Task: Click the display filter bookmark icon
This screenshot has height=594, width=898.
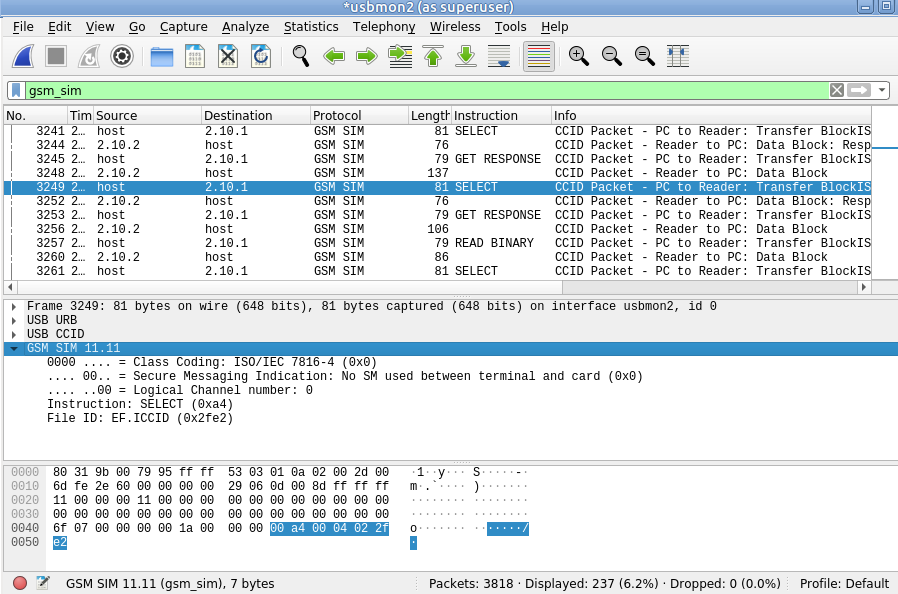Action: point(17,90)
